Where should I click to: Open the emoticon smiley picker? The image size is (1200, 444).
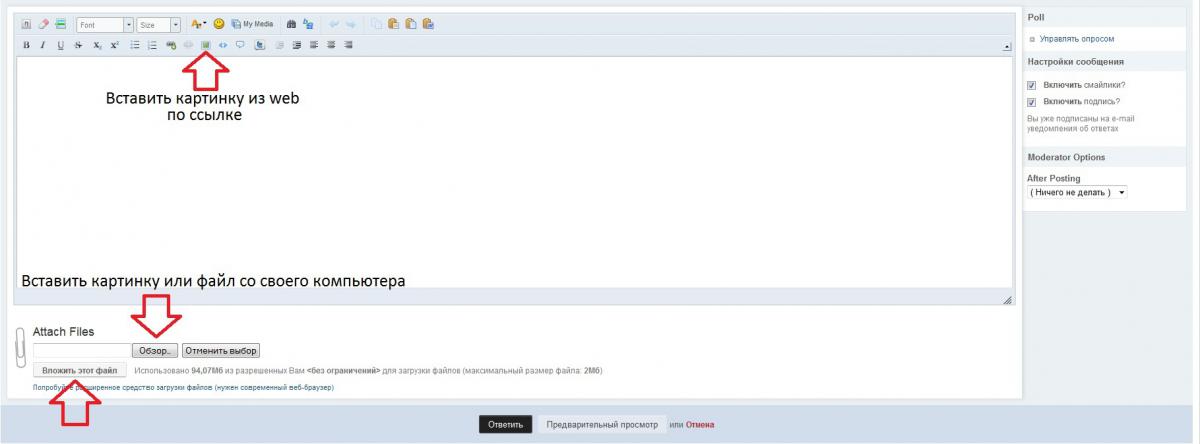[218, 24]
